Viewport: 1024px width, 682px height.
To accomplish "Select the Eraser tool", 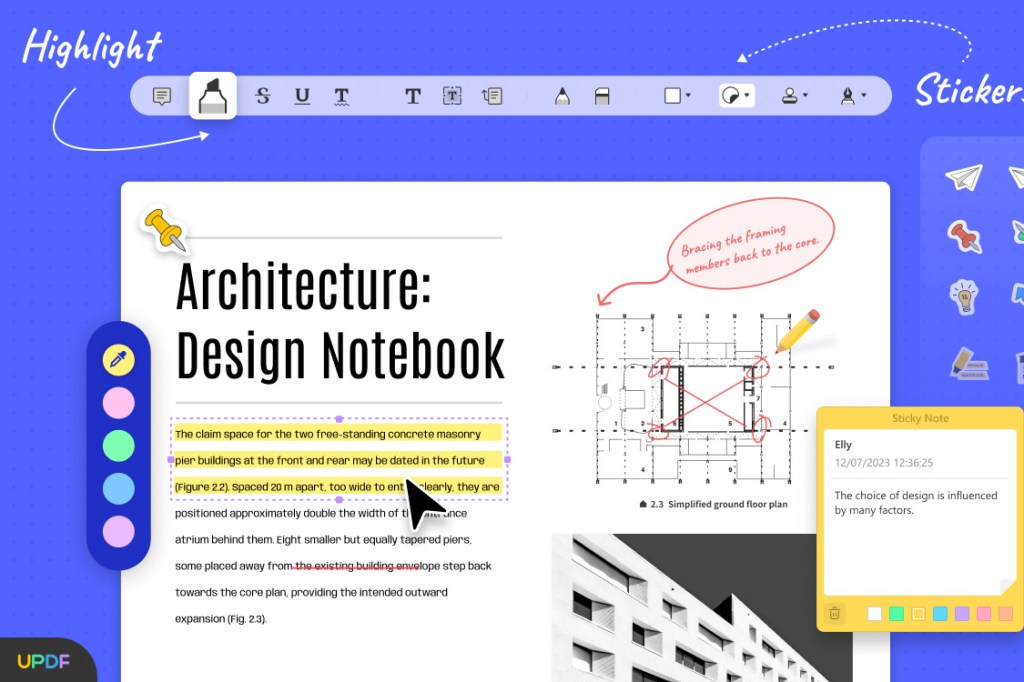I will [x=602, y=97].
